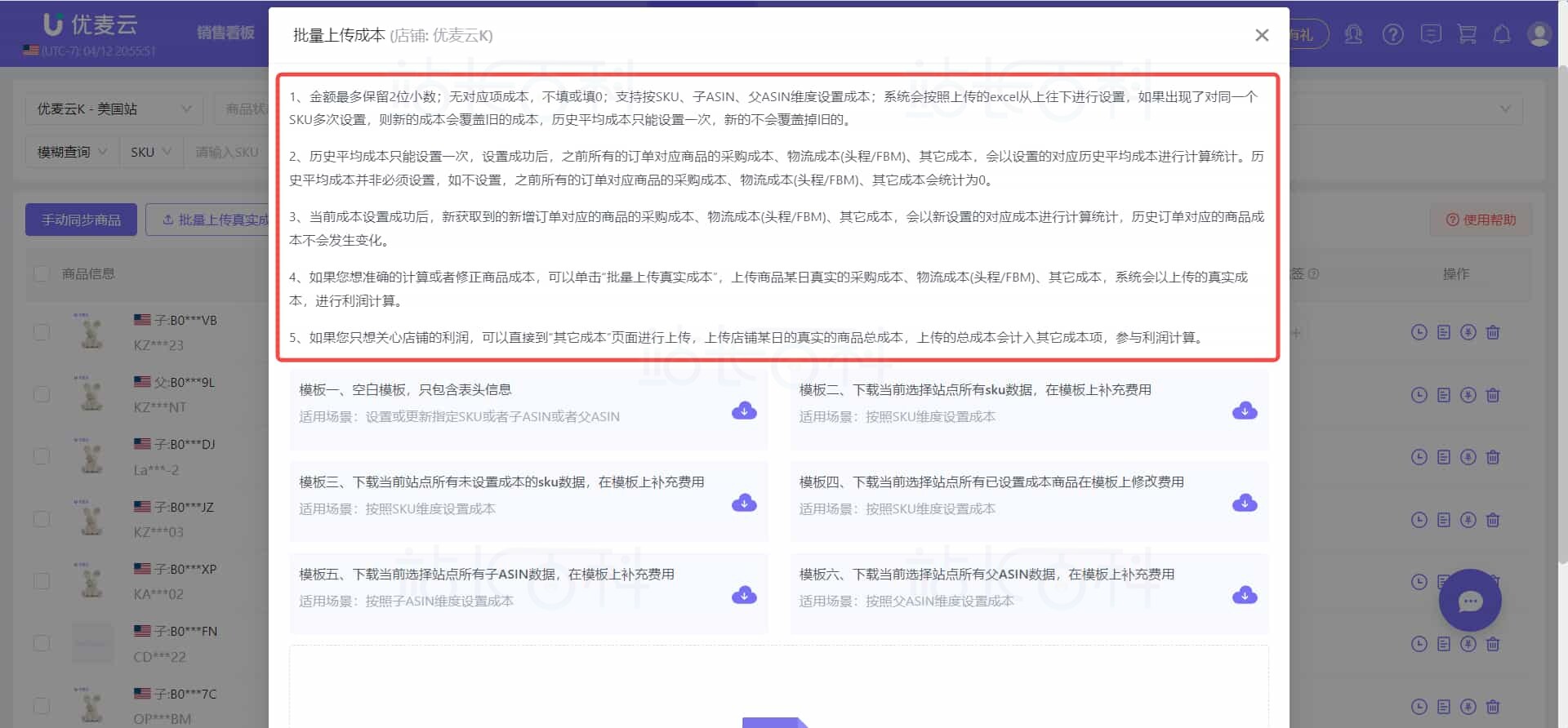
Task: Delete trash icon for B0***9L row
Action: (1493, 395)
